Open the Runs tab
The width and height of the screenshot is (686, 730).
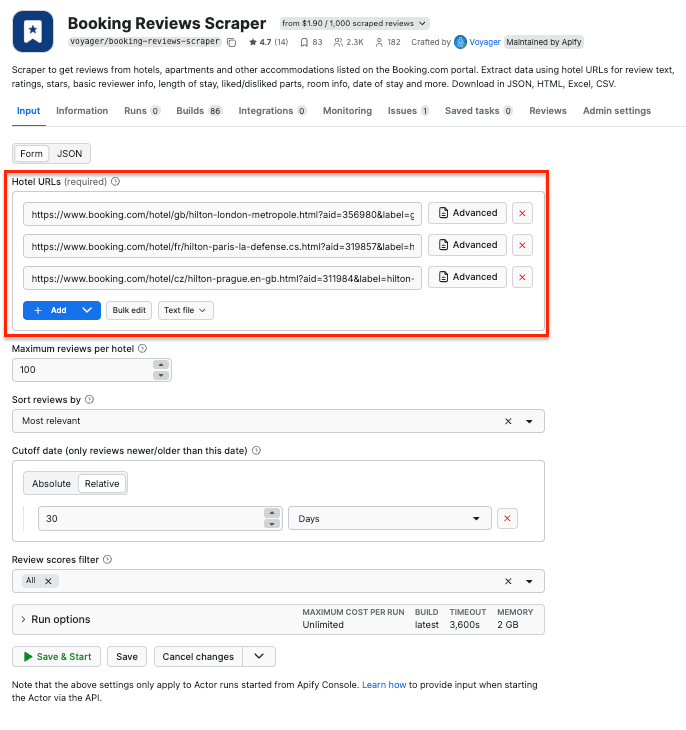[x=142, y=111]
